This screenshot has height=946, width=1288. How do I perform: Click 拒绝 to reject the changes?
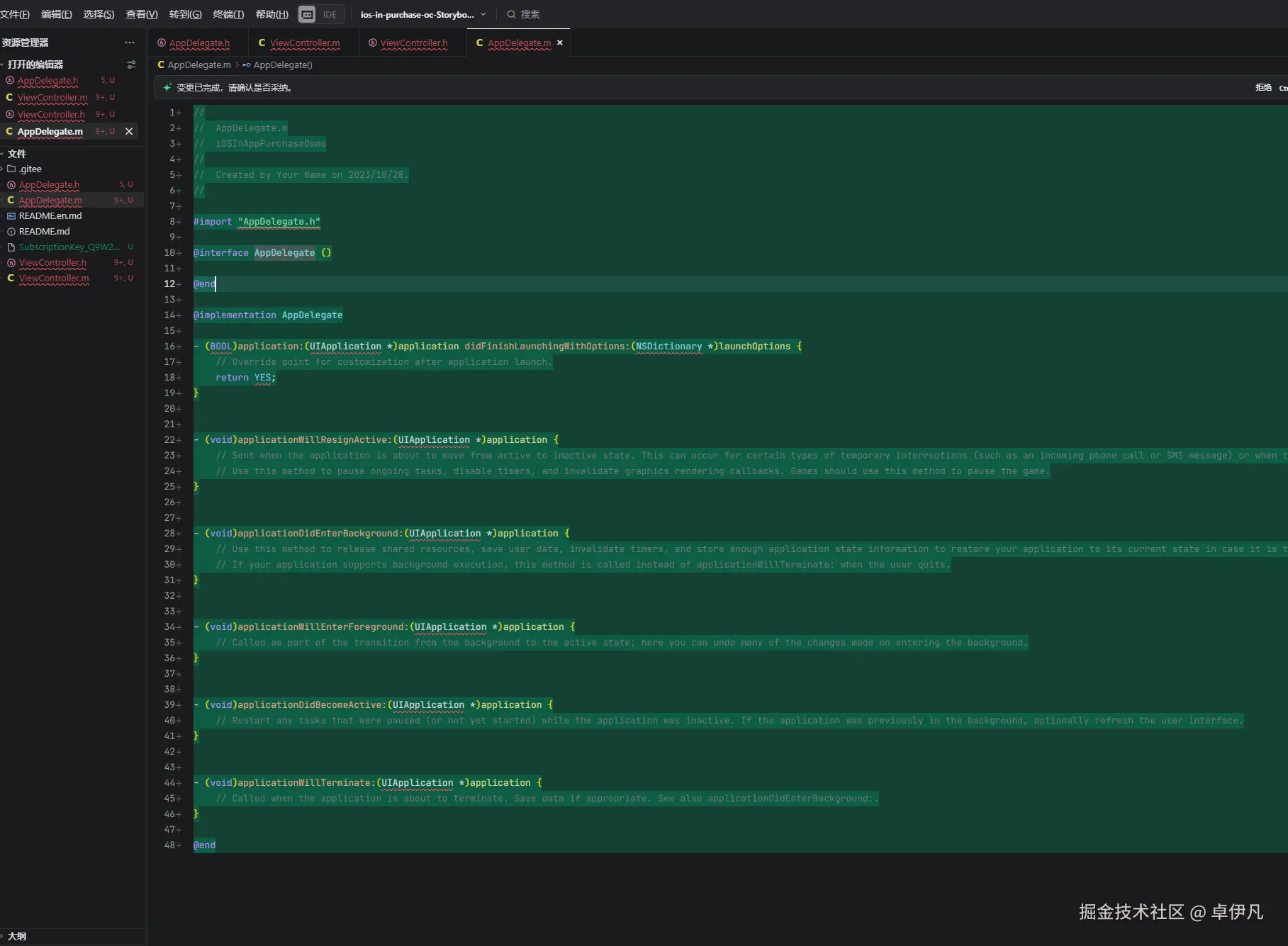tap(1263, 88)
